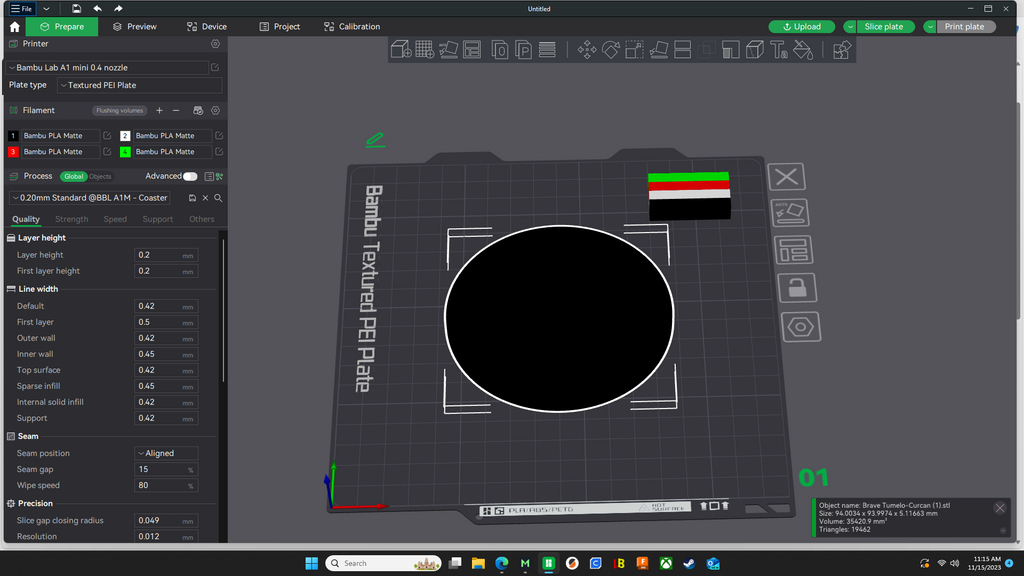
Task: Switch process scope to Objects
Action: (x=100, y=176)
